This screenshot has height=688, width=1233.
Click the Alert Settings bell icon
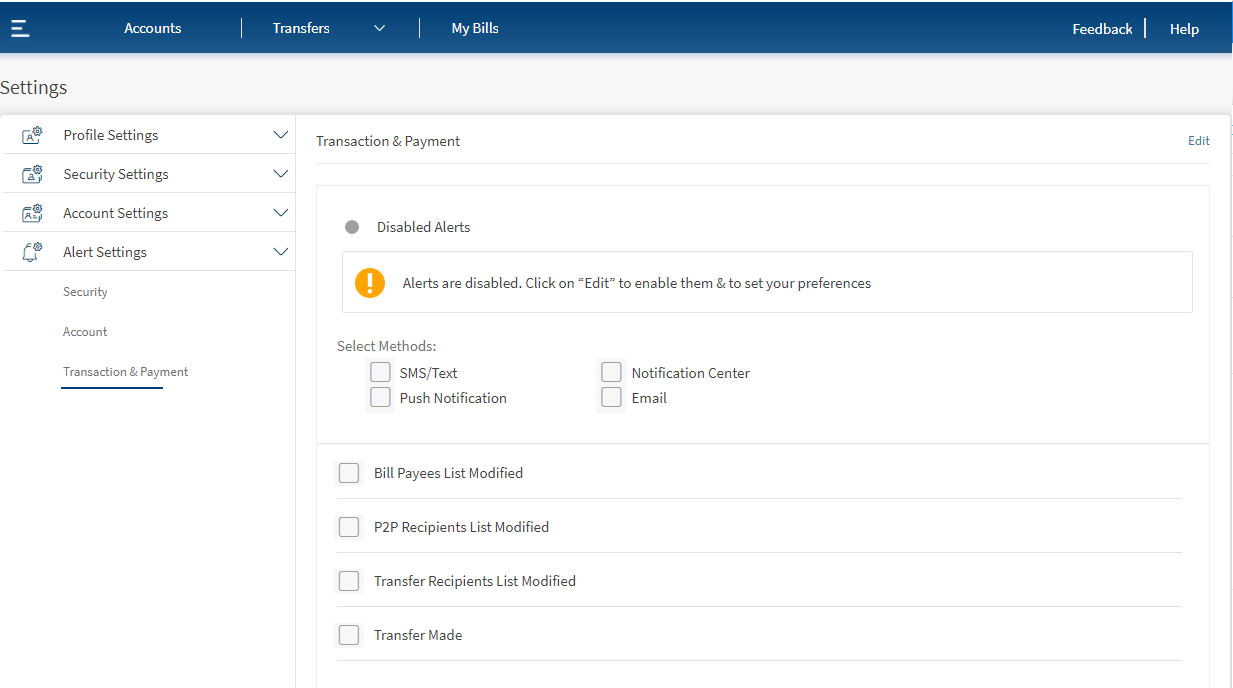[32, 252]
